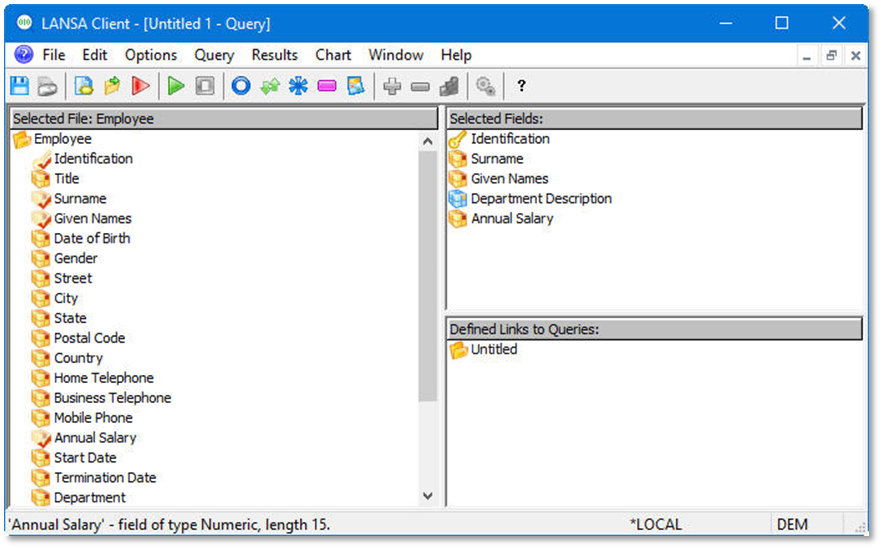Select the Country field

tap(78, 358)
